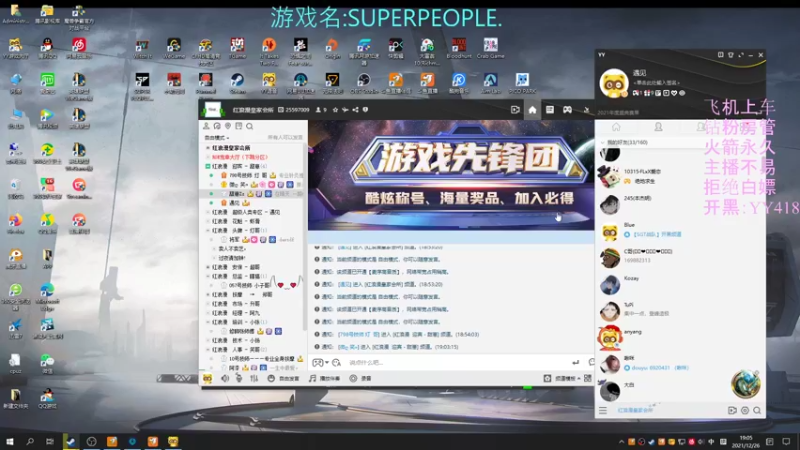
Task: Click 播放伴奏 play accompaniment button
Action: tap(324, 378)
